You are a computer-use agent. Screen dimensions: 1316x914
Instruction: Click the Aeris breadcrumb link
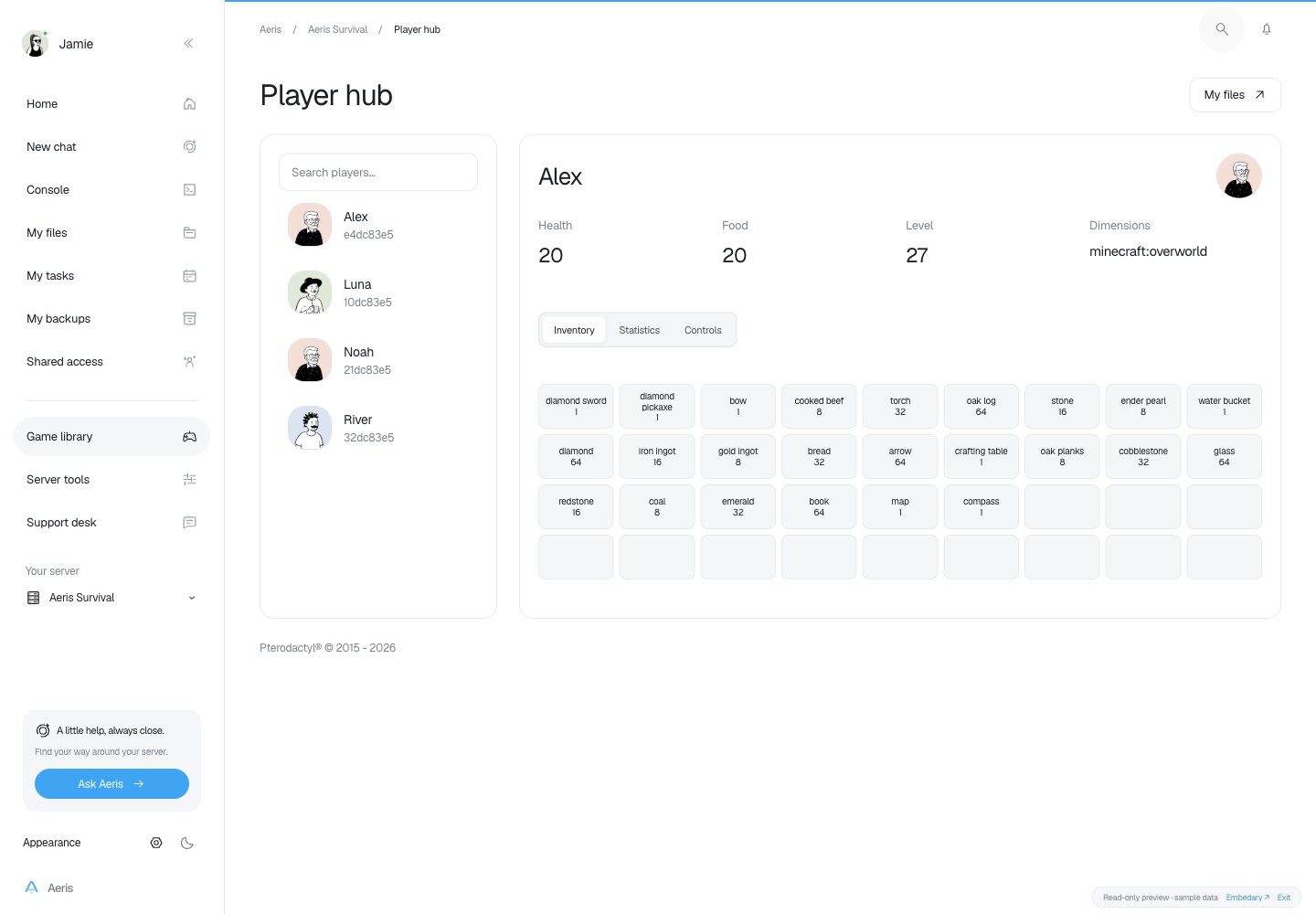coord(271,29)
